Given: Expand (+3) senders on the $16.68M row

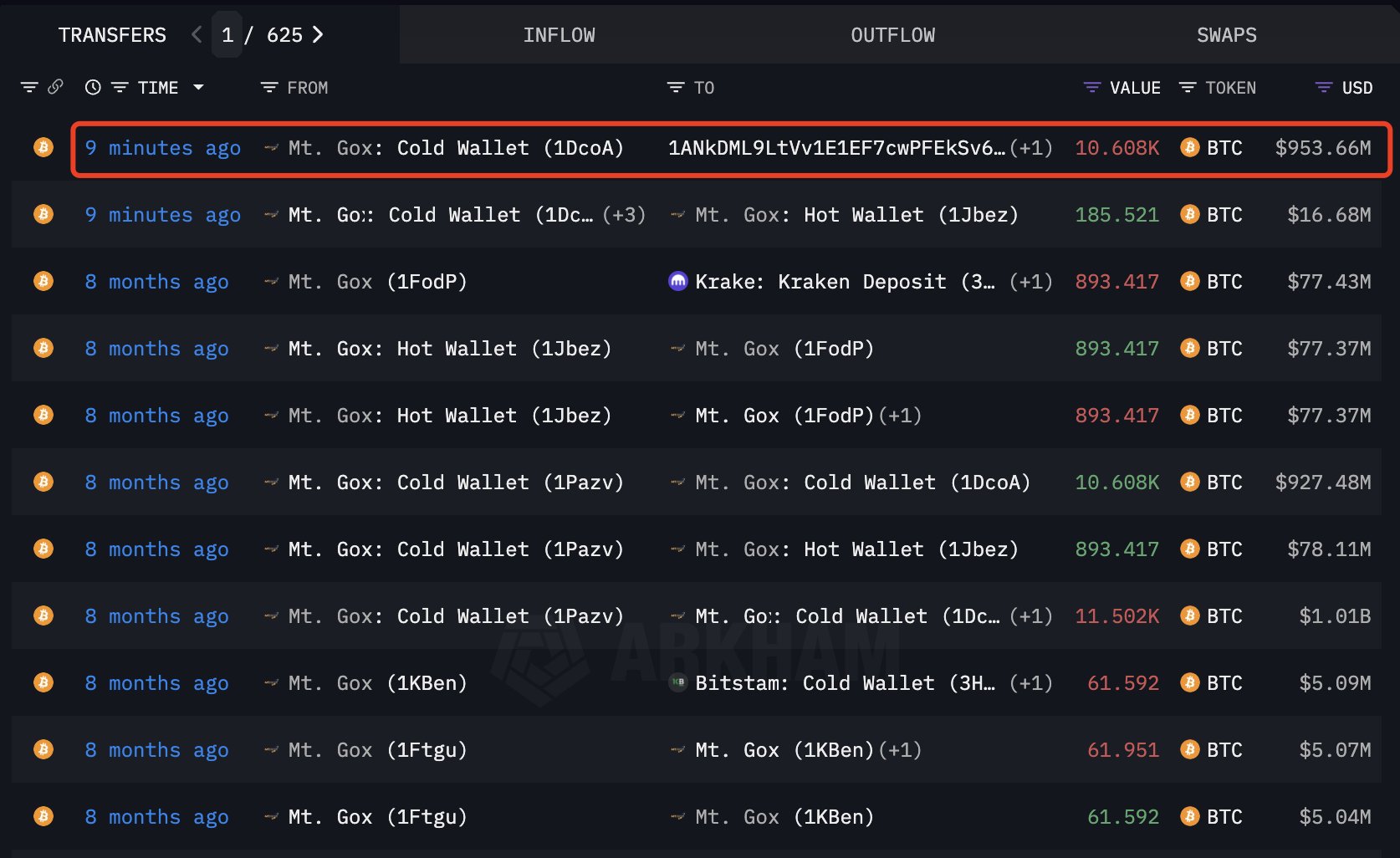Looking at the screenshot, I should (x=624, y=215).
